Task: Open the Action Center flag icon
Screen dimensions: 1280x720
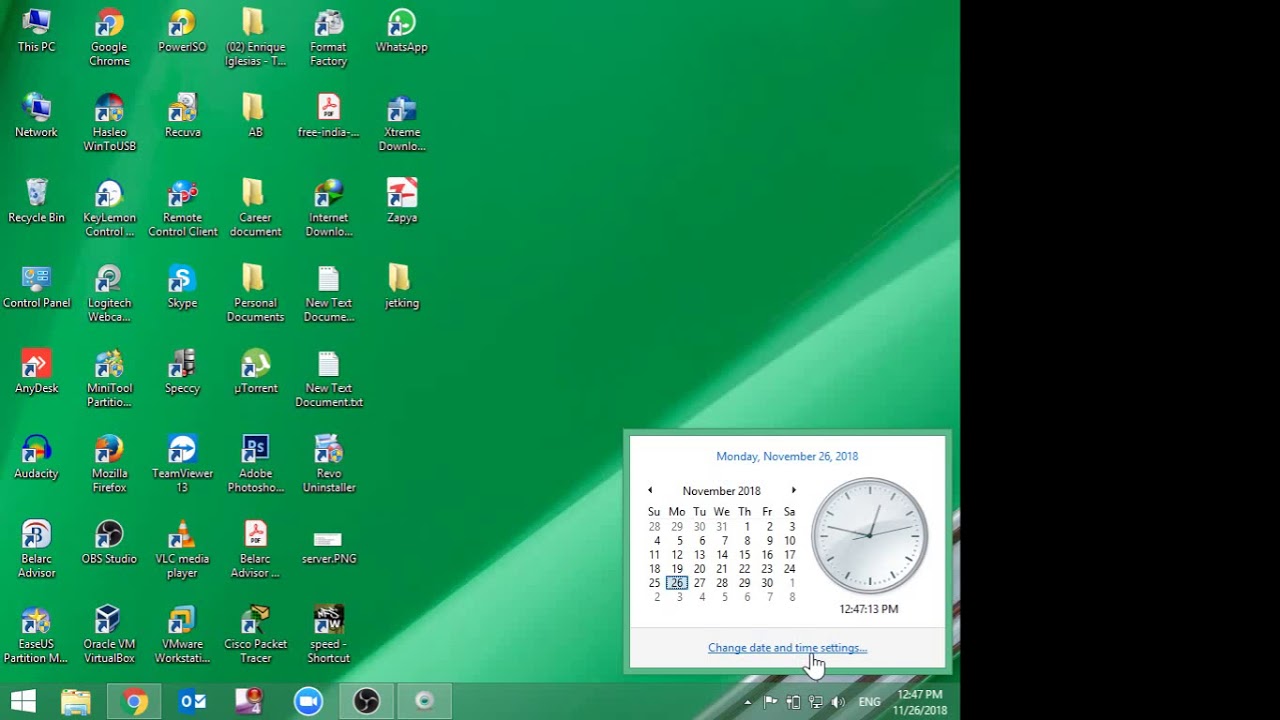Action: pyautogui.click(x=770, y=702)
